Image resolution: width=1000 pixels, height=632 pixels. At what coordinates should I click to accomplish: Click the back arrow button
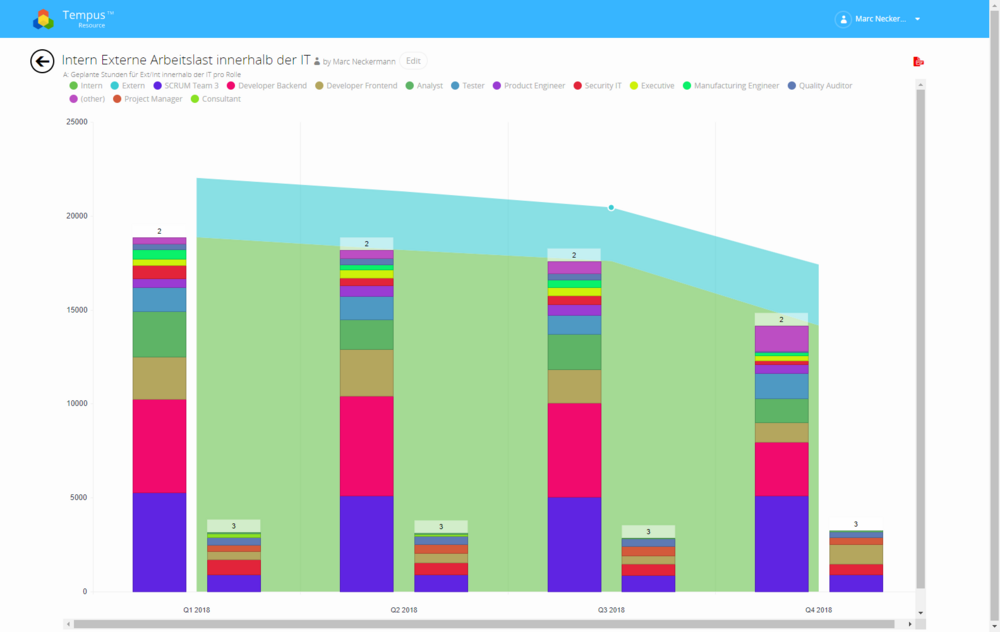point(42,62)
